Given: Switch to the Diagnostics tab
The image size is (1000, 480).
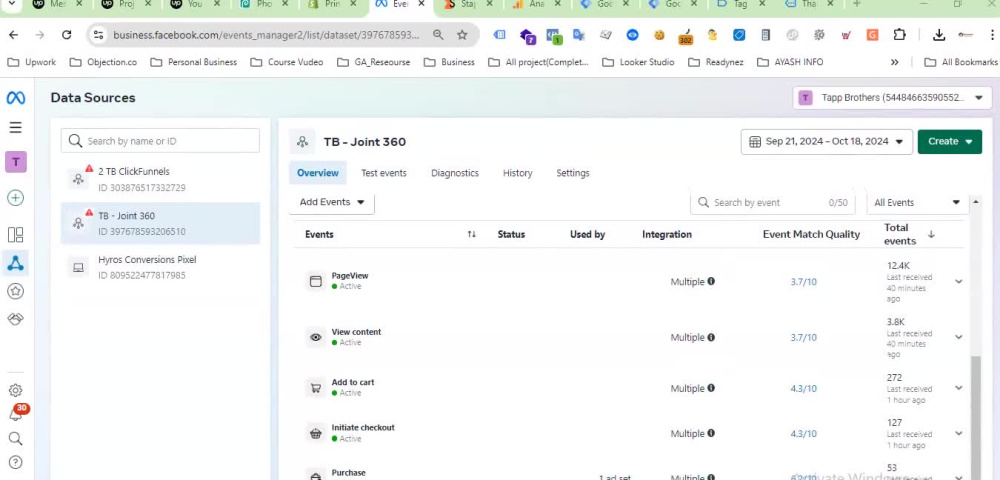Looking at the screenshot, I should click(x=455, y=173).
